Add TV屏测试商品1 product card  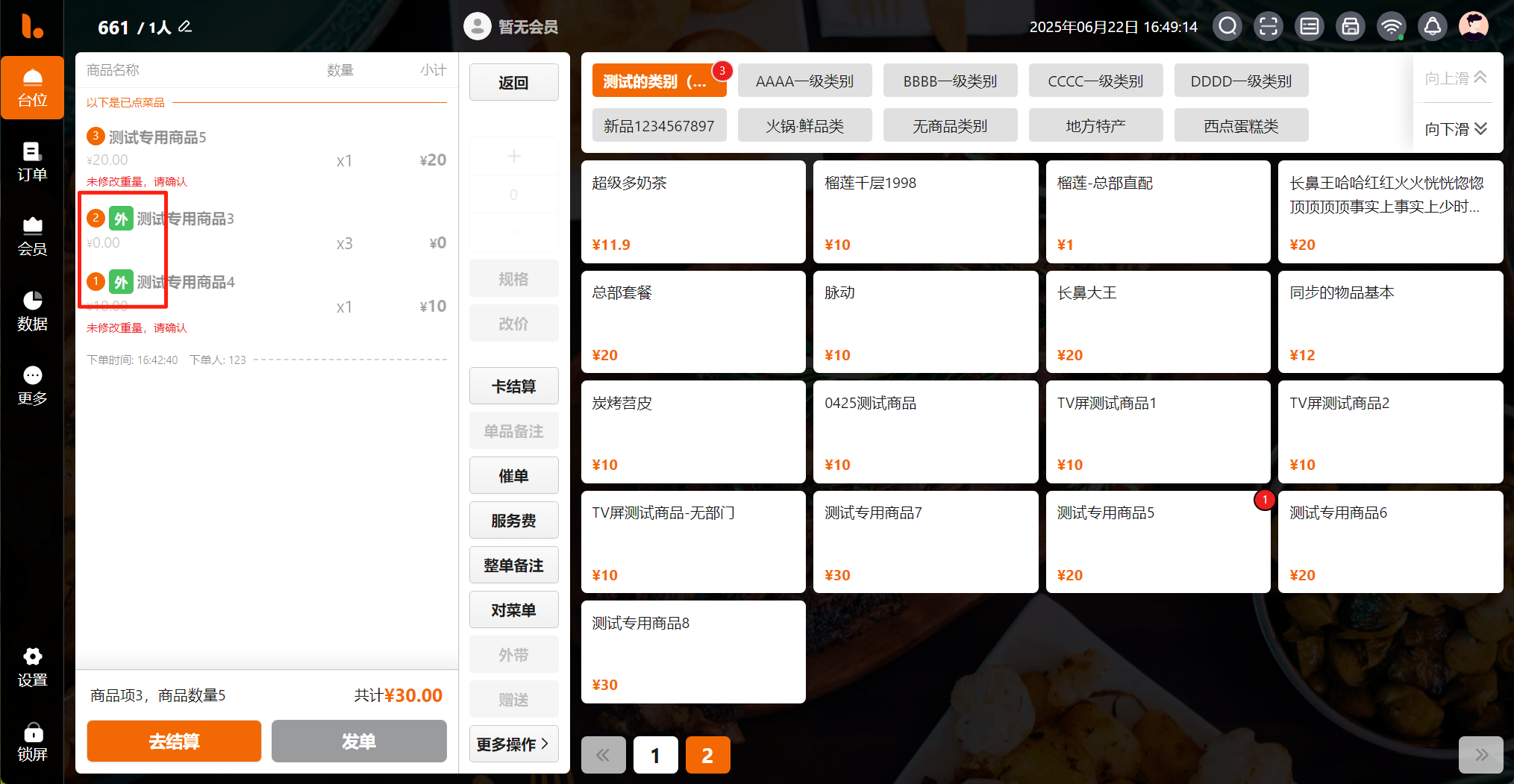pos(1158,432)
